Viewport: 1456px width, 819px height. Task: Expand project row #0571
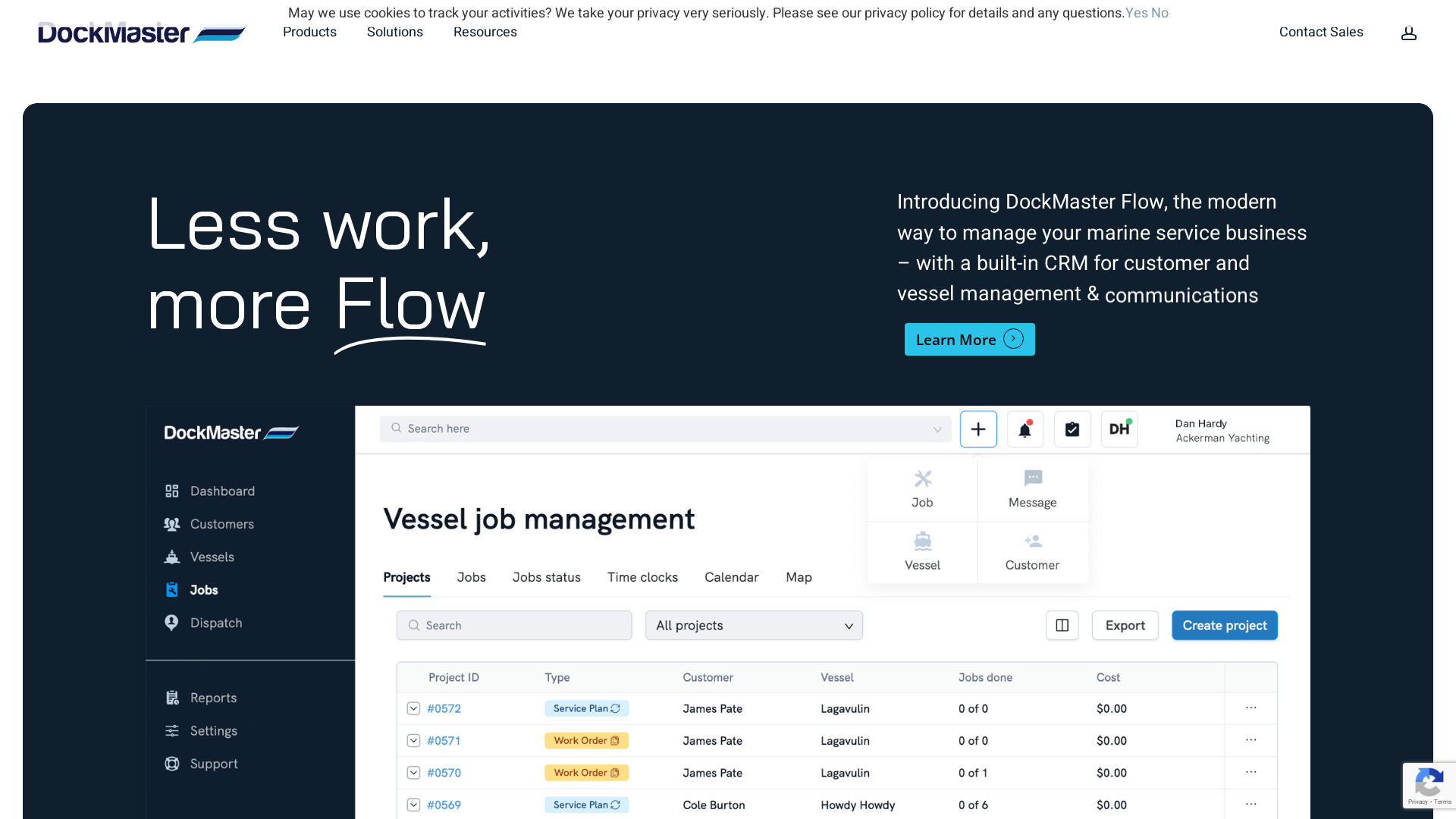click(413, 741)
